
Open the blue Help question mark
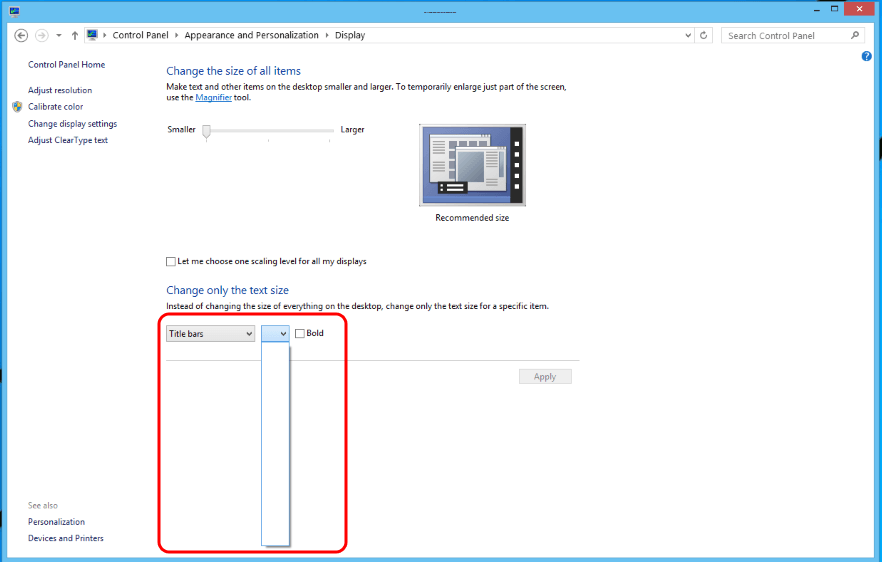(x=867, y=56)
